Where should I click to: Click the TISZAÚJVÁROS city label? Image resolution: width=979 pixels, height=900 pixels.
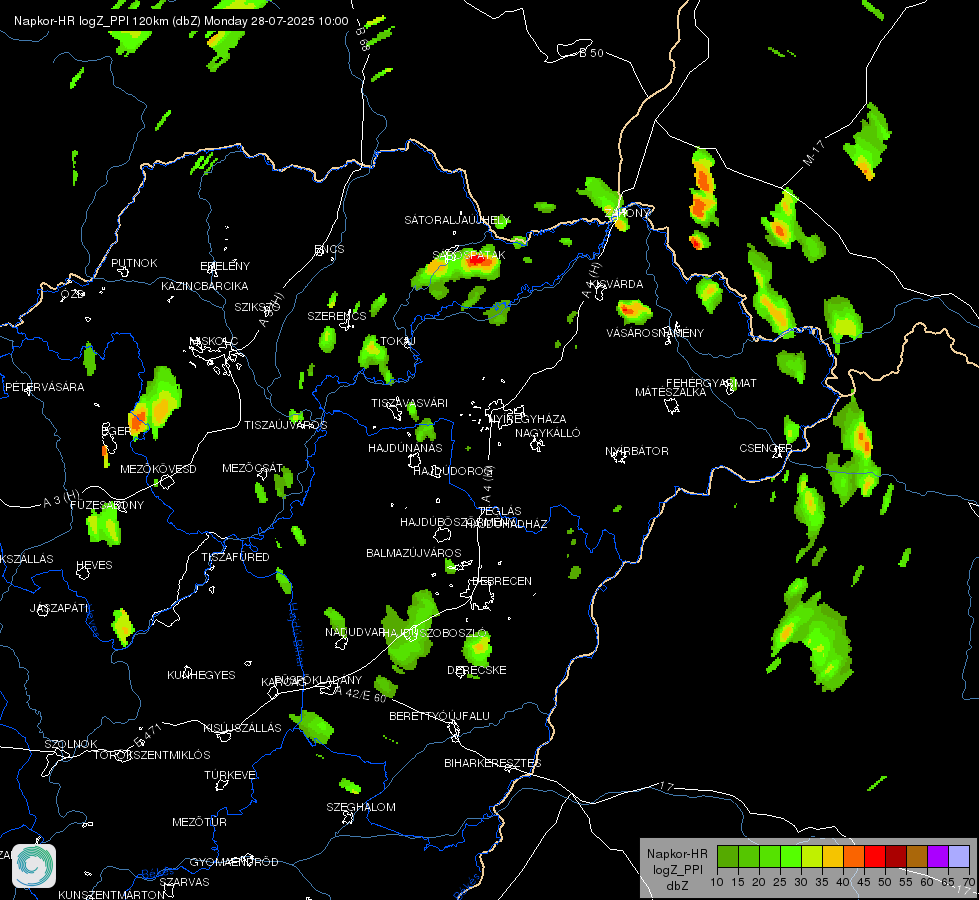(285, 425)
